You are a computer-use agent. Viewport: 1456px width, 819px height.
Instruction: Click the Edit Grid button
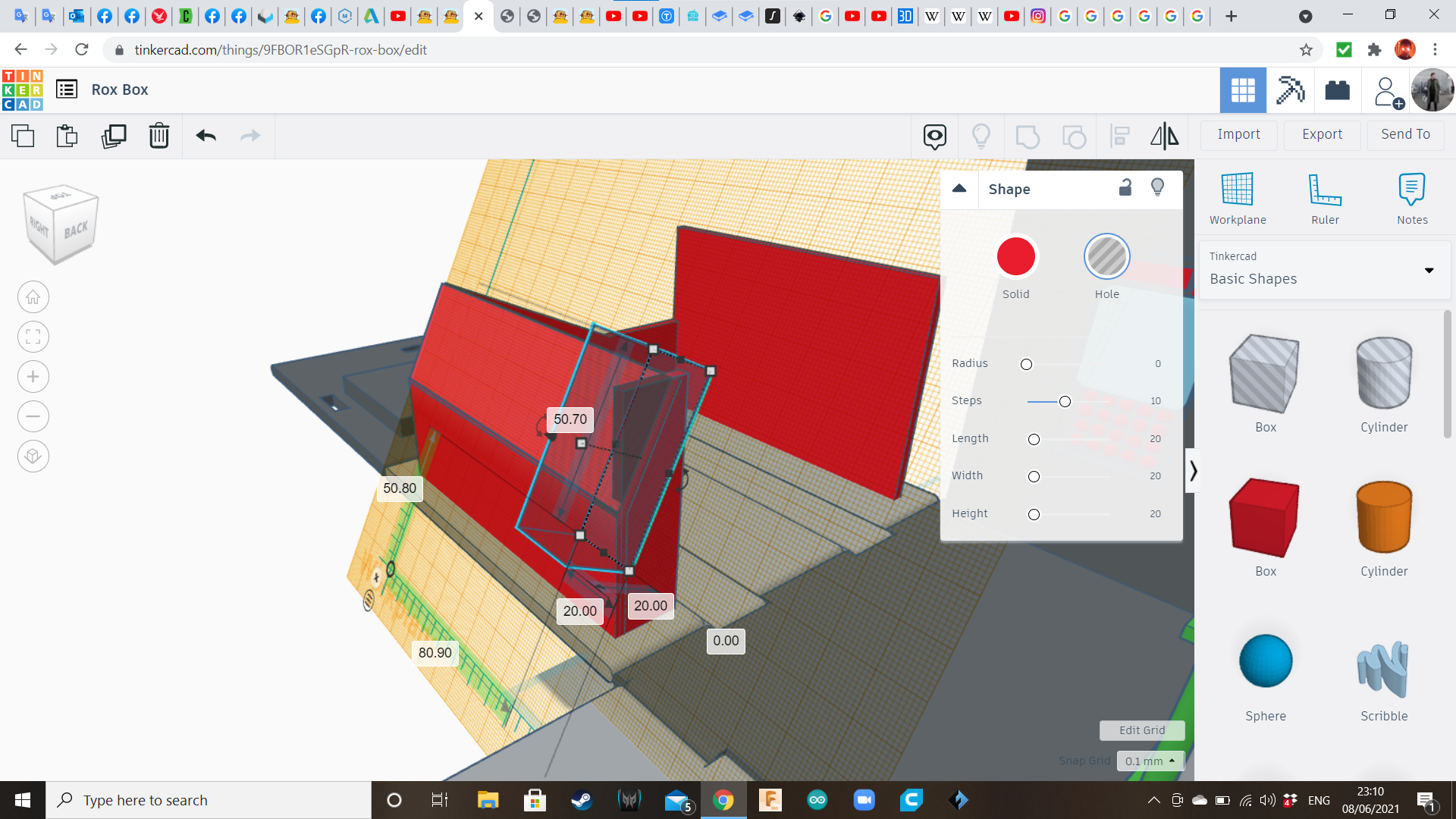pos(1141,730)
